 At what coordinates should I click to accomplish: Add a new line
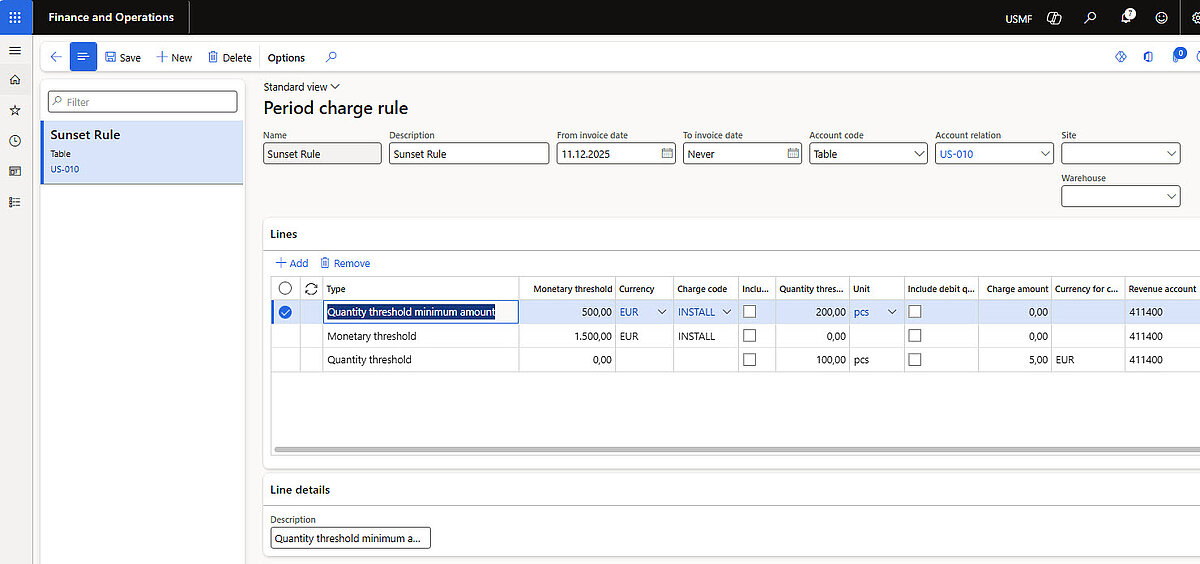click(292, 263)
